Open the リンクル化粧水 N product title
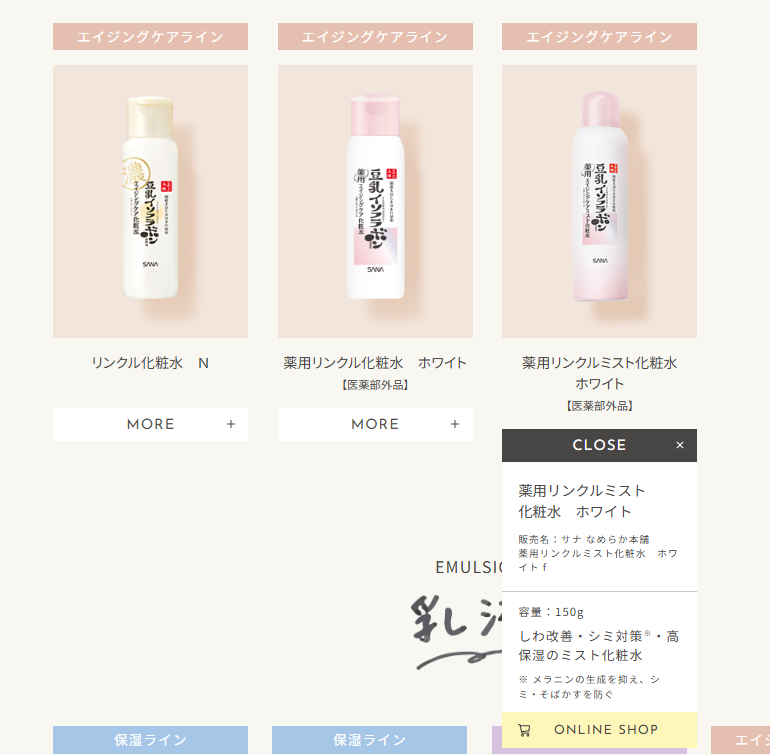The width and height of the screenshot is (770, 755). pos(150,363)
